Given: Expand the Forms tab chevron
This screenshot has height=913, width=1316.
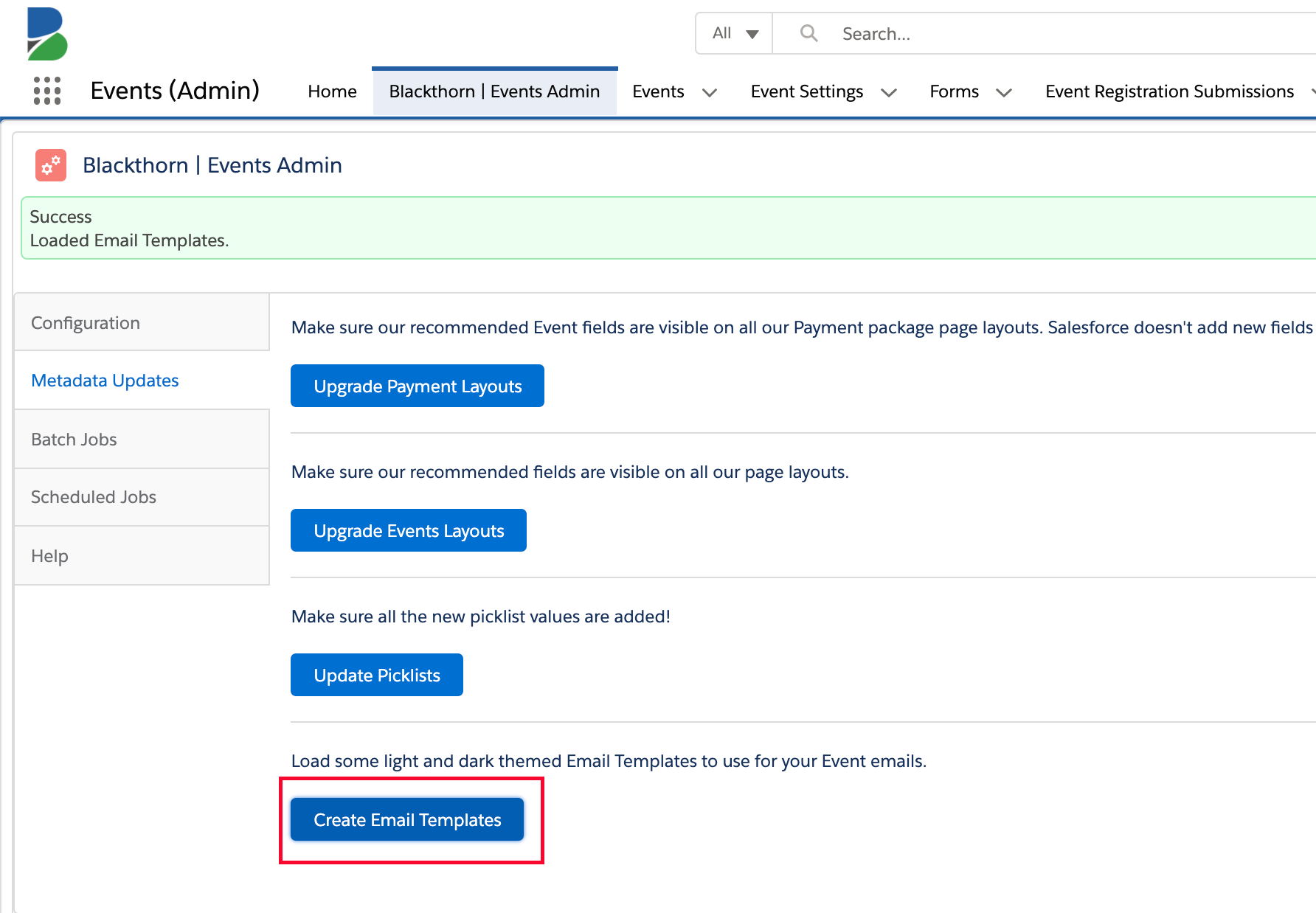Looking at the screenshot, I should [1004, 92].
